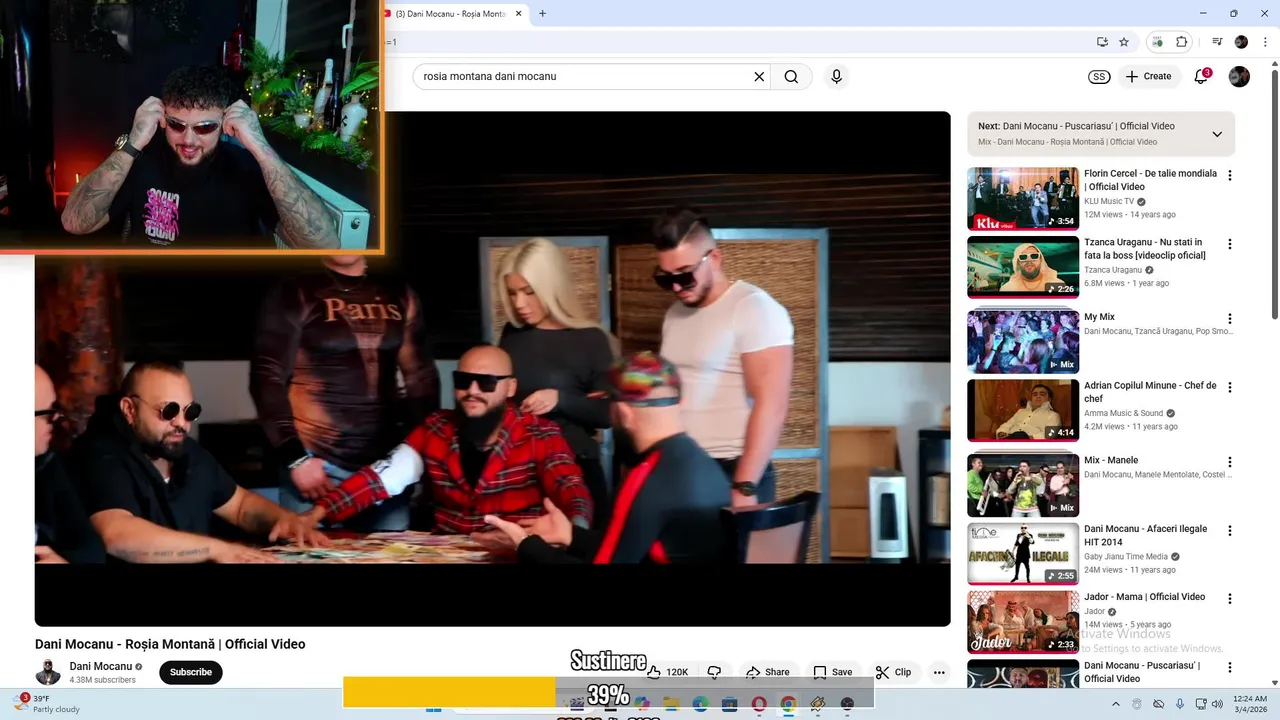Image resolution: width=1280 pixels, height=720 pixels.
Task: Open Mix - Manele thumbnail
Action: pyautogui.click(x=1023, y=484)
